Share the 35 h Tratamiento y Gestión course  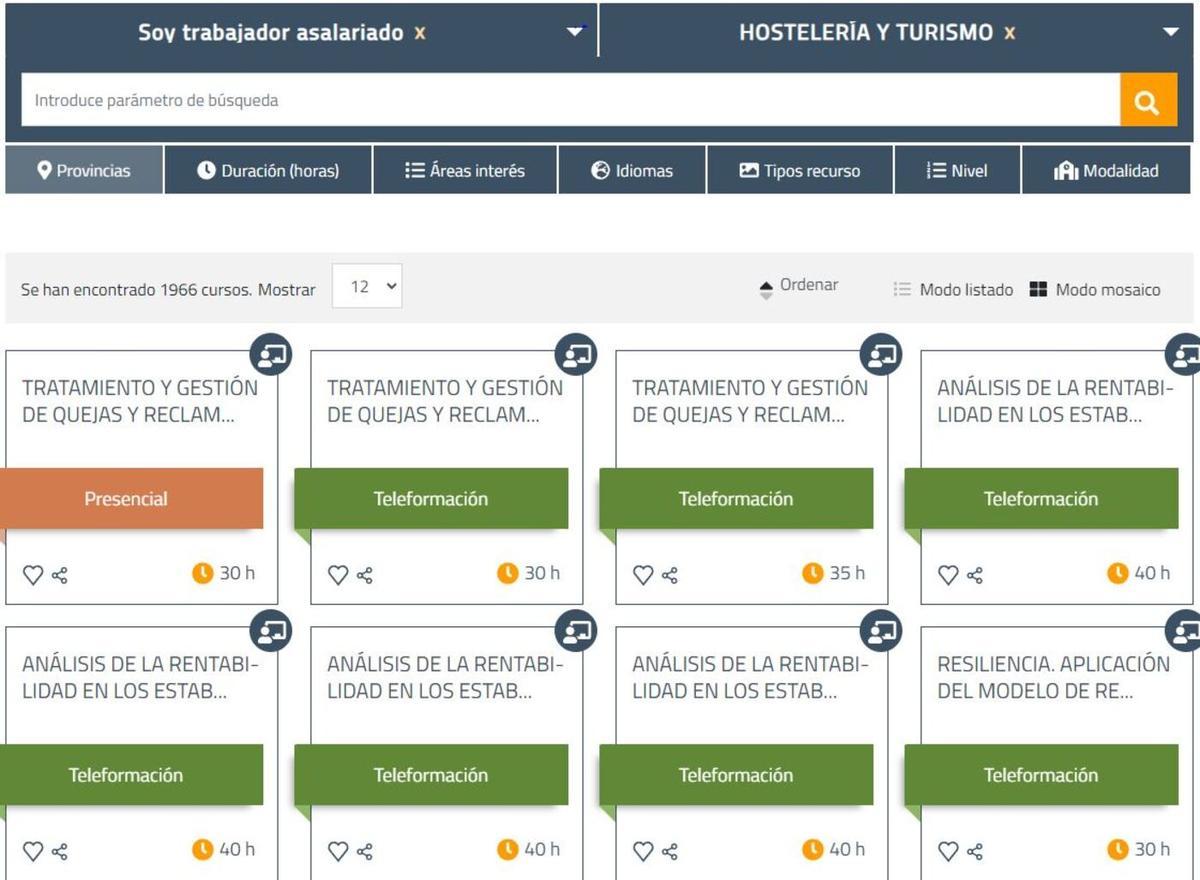click(670, 575)
